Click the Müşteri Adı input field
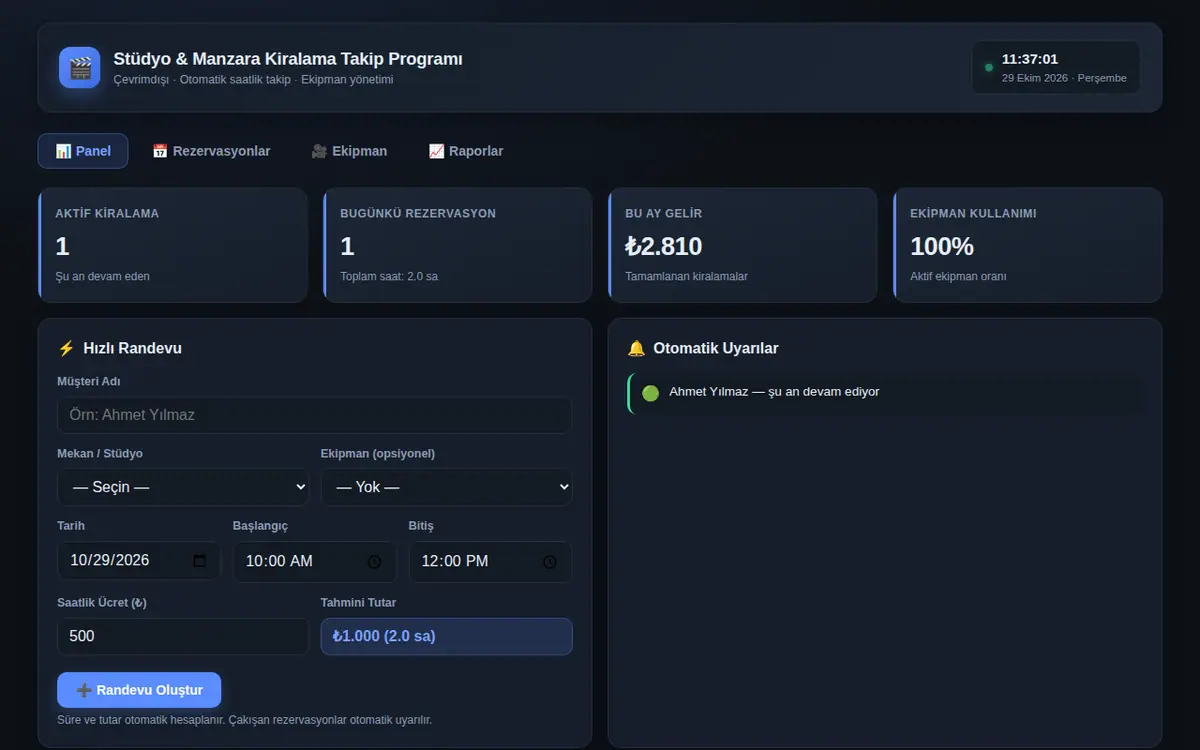The width and height of the screenshot is (1200, 750). click(x=314, y=415)
